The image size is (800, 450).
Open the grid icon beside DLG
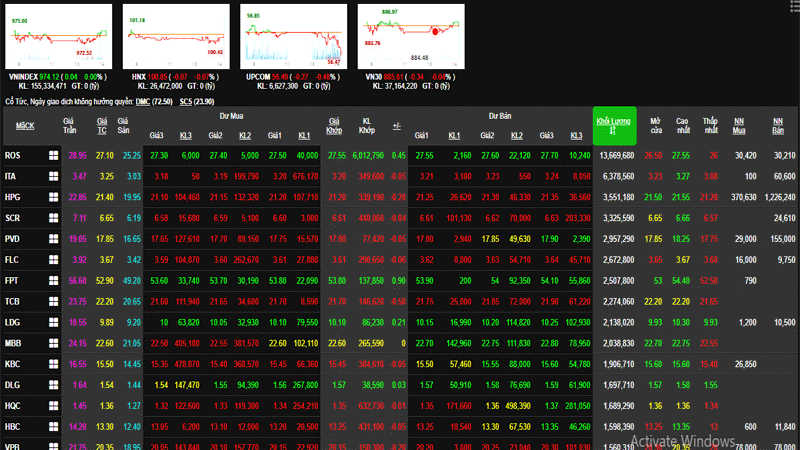click(x=53, y=386)
